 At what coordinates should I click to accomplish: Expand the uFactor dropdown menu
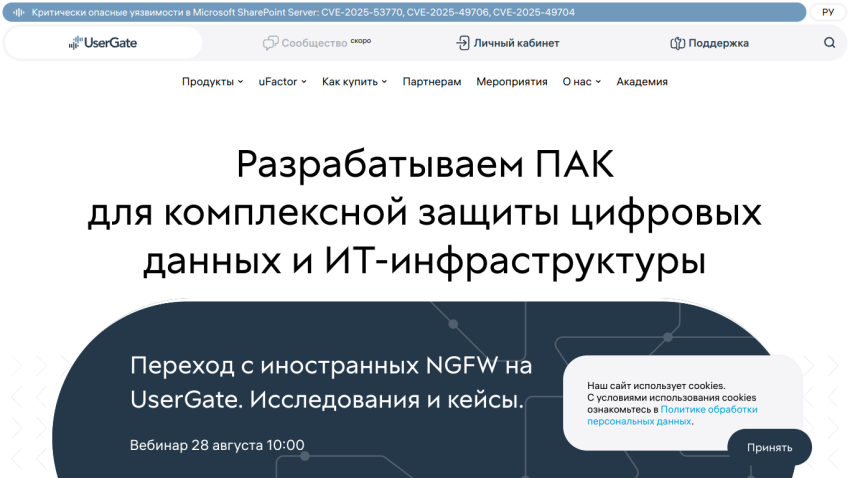pyautogui.click(x=282, y=81)
